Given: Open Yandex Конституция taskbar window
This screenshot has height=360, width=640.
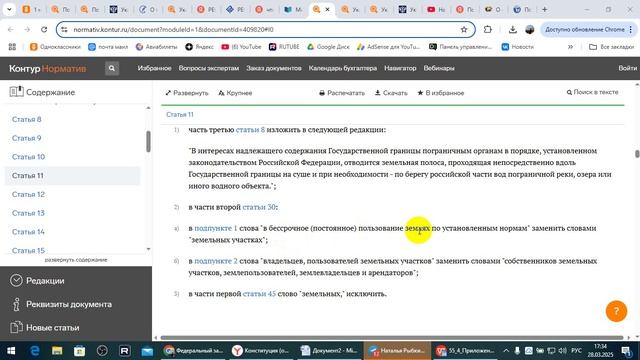Looking at the screenshot, I should pyautogui.click(x=261, y=351).
